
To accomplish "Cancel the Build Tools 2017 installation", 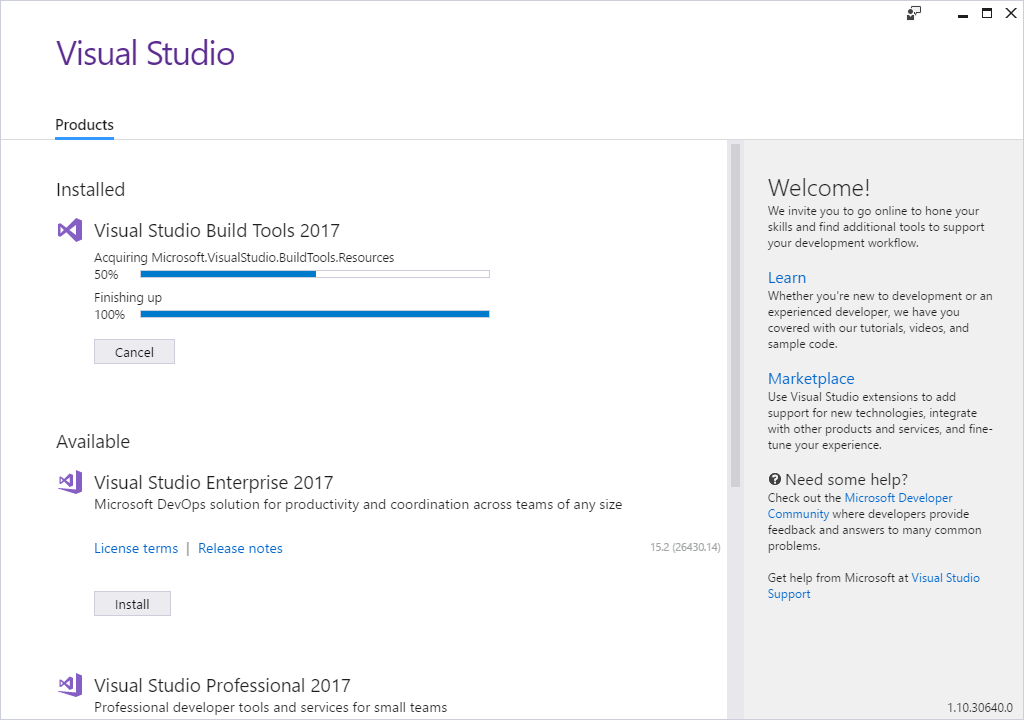I will [134, 351].
